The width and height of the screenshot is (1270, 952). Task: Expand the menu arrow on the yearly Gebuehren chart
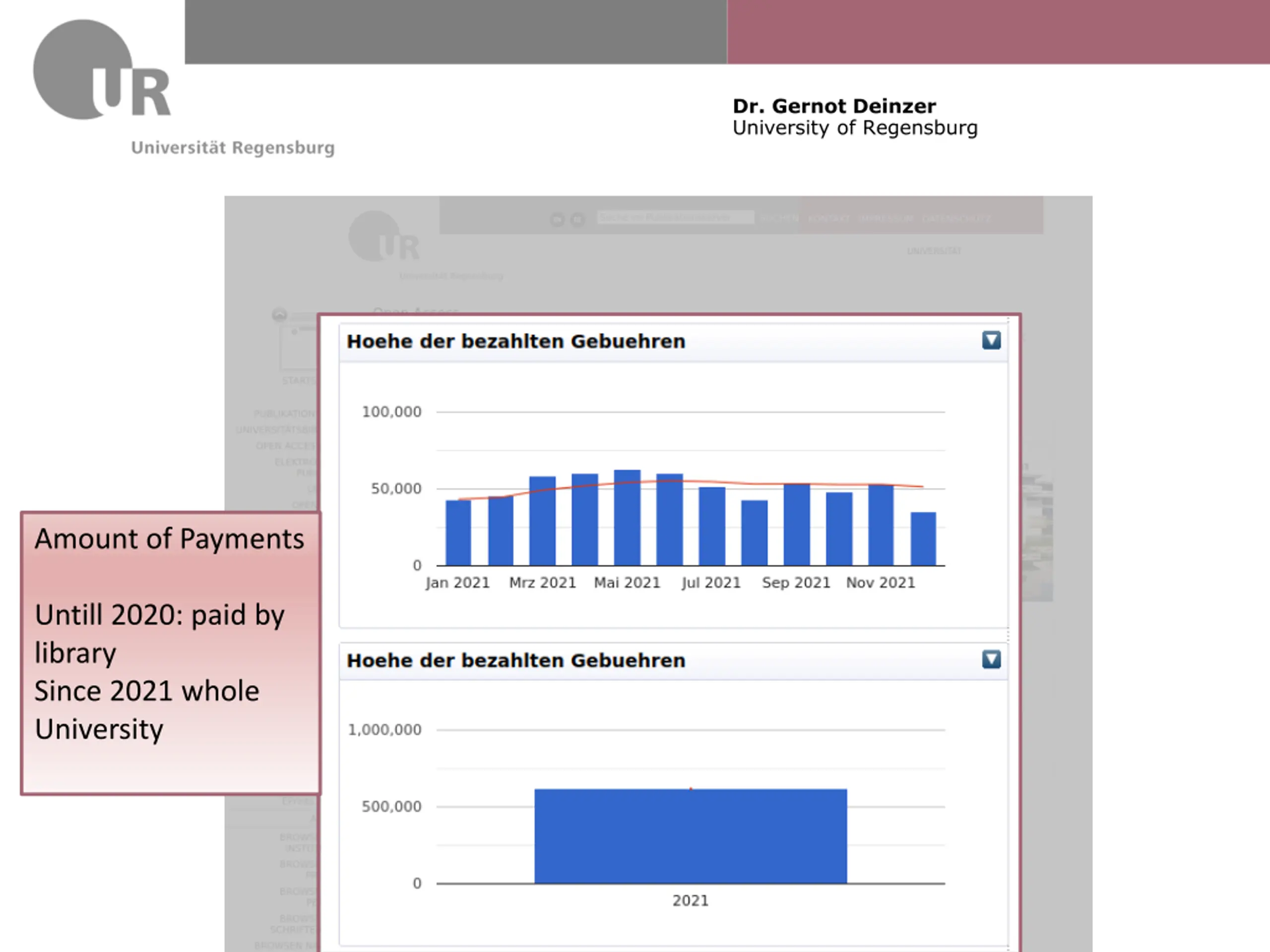click(991, 659)
